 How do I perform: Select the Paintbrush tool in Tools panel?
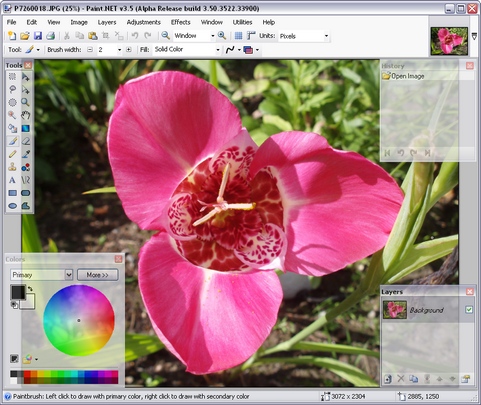click(12, 141)
